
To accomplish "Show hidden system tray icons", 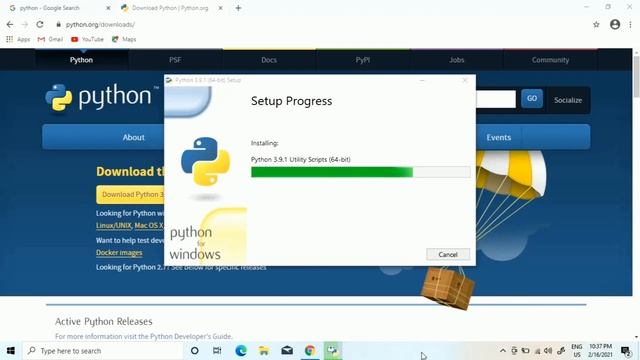I will [x=503, y=351].
